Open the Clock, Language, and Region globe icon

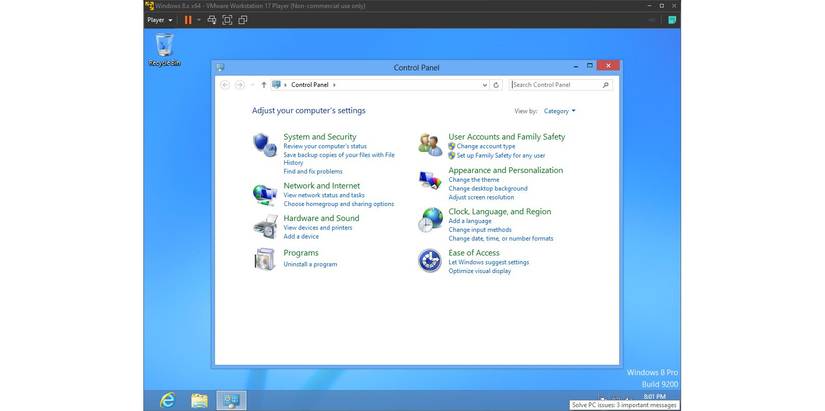430,219
